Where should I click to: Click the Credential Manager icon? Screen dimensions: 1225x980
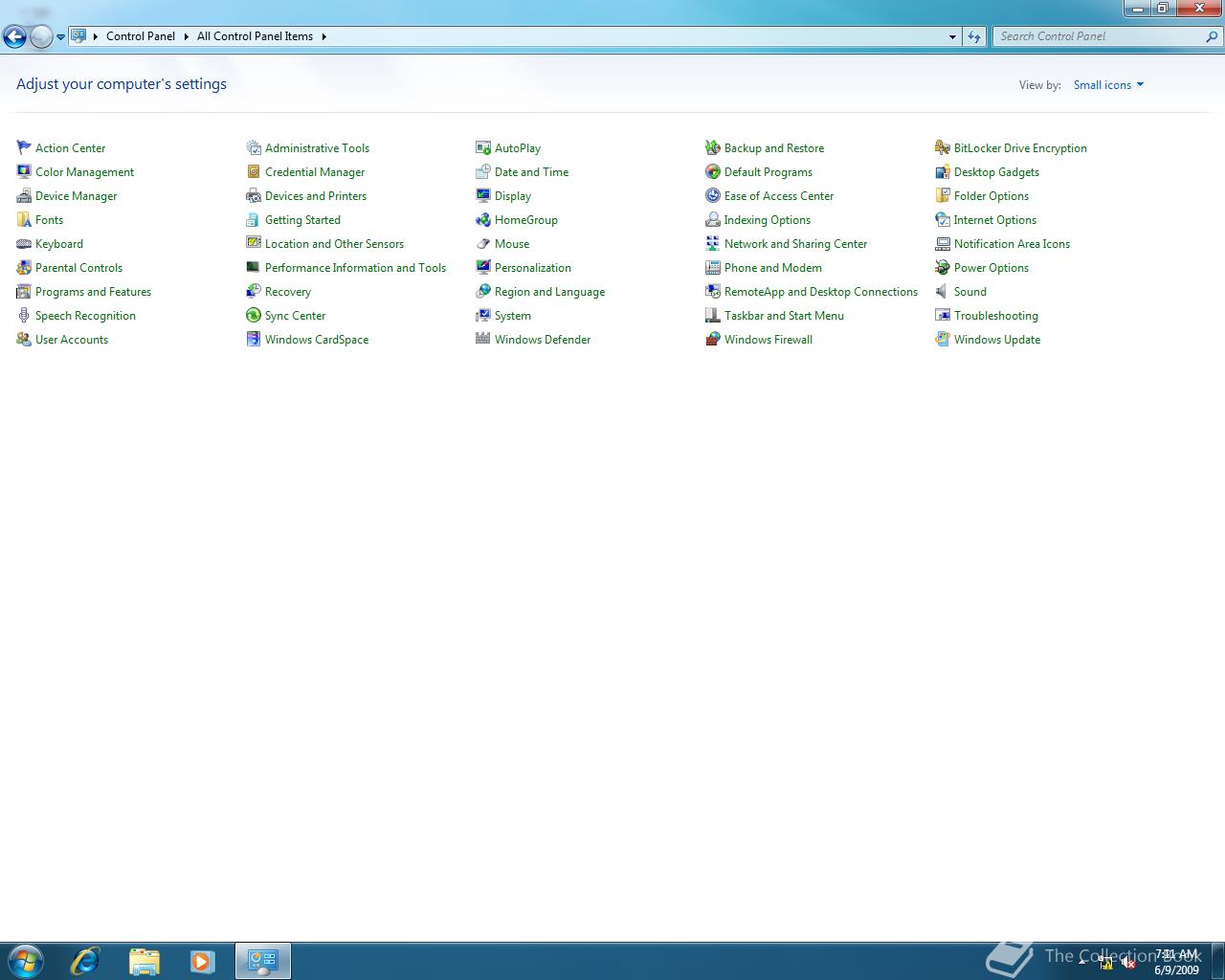point(254,171)
